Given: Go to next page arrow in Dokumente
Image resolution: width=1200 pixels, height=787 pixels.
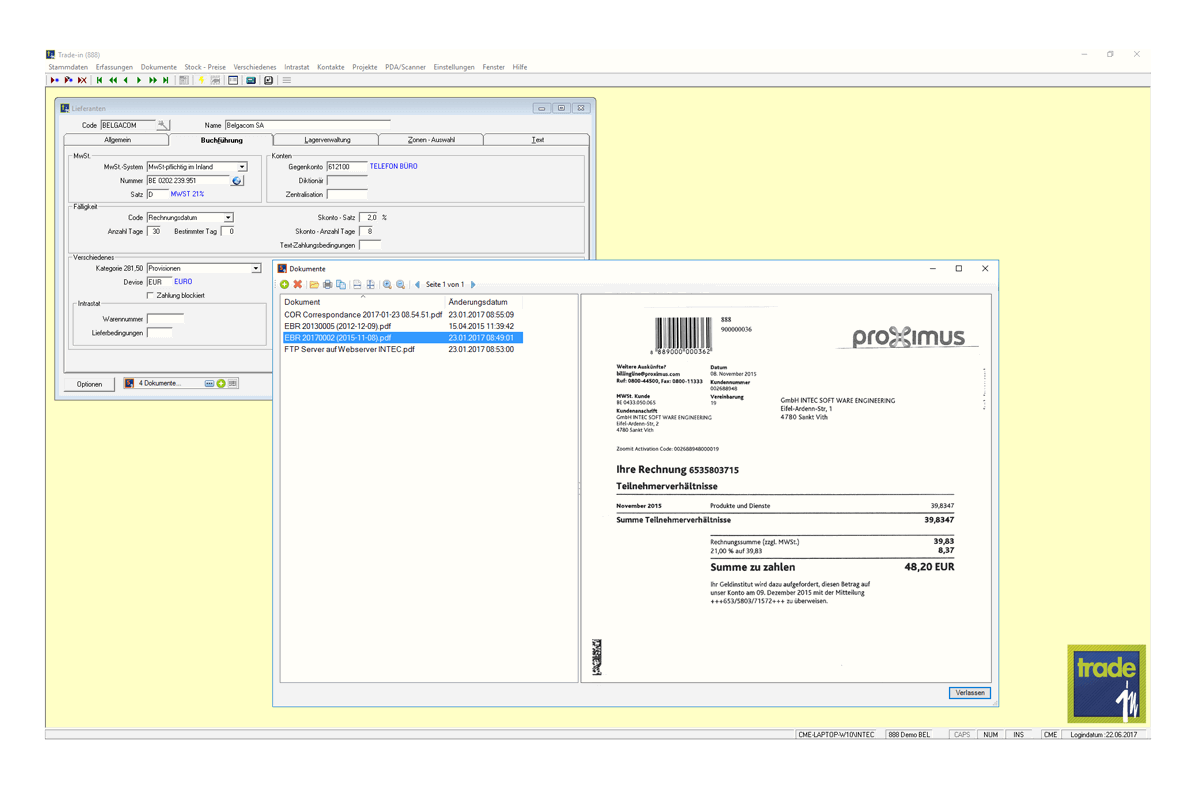Looking at the screenshot, I should tap(473, 285).
